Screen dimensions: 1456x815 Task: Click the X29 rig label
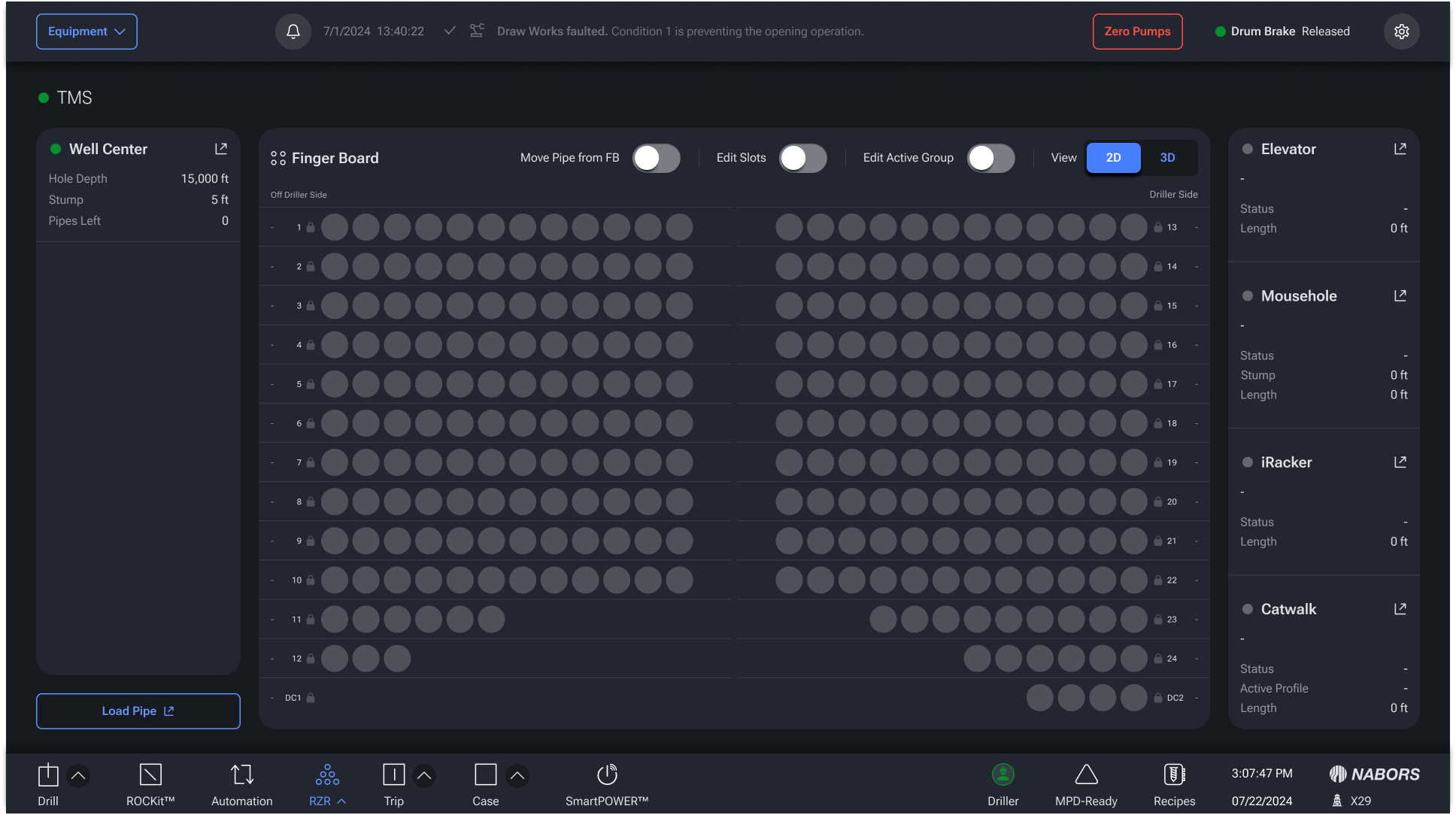1351,801
